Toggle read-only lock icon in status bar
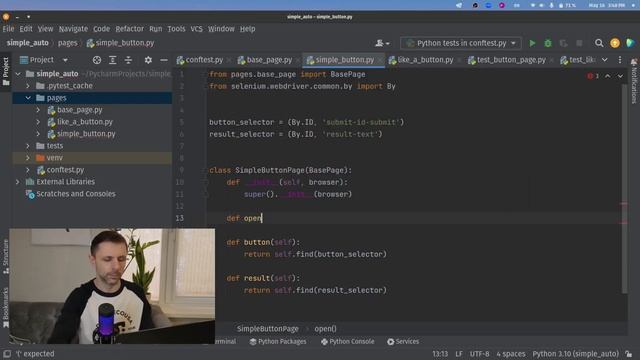 pyautogui.click(x=629, y=354)
